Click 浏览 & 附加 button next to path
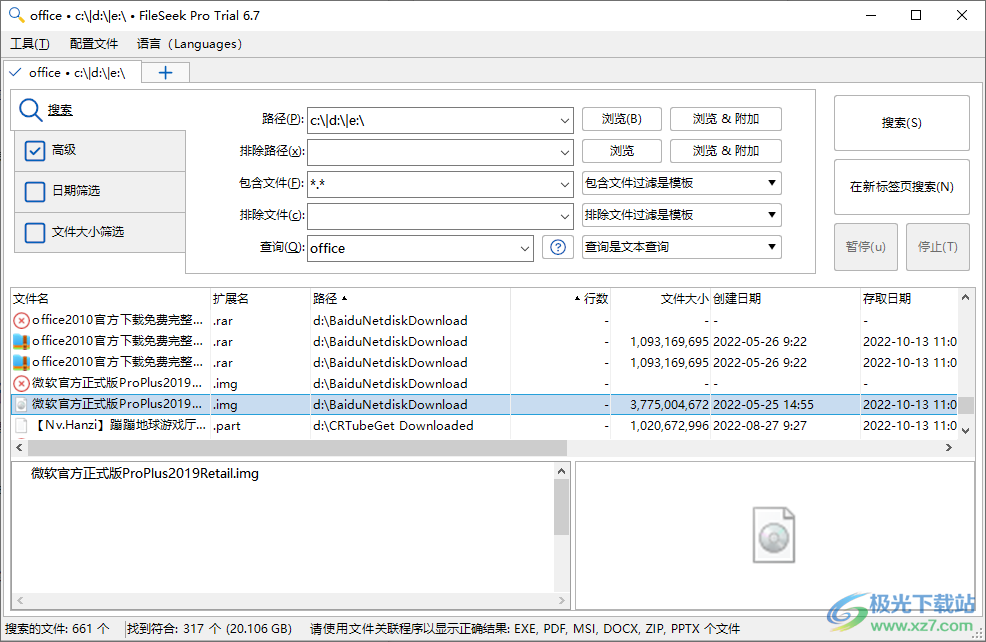The image size is (986, 642). 726,119
